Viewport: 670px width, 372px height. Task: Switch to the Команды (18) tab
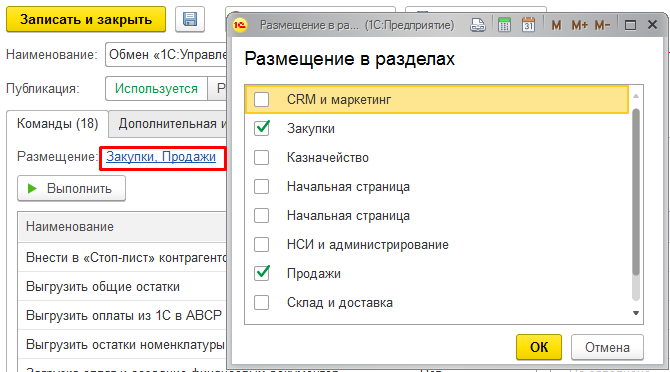(x=58, y=124)
